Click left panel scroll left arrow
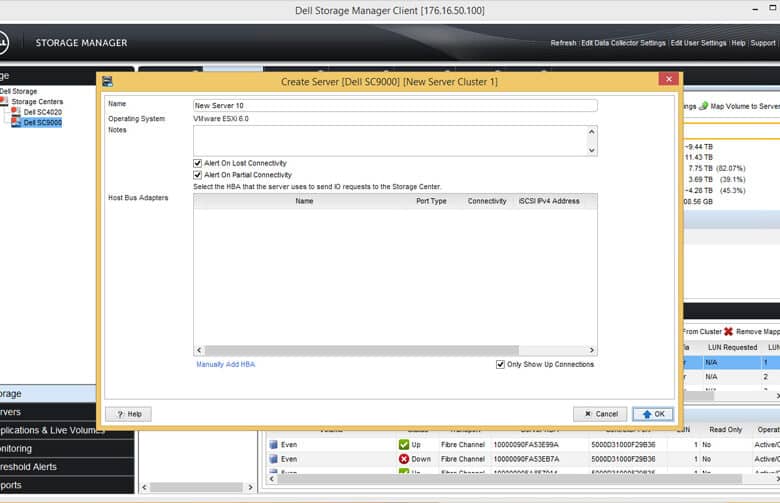Viewport: 780px width, 503px height. coord(144,487)
